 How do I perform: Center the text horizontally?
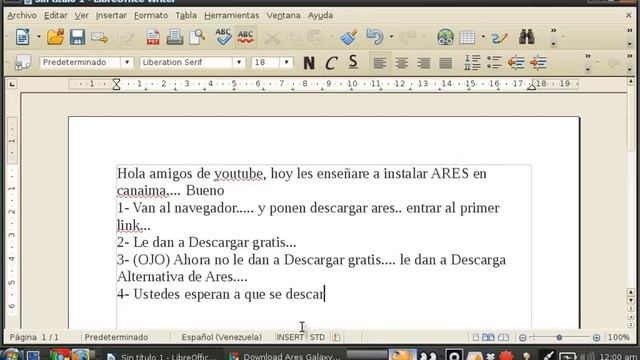click(402, 63)
